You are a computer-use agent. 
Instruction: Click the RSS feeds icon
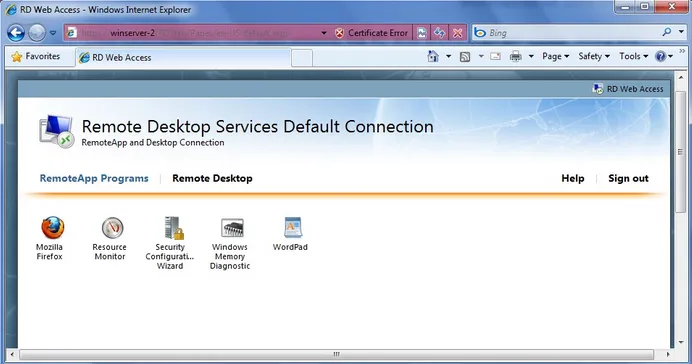click(x=465, y=56)
